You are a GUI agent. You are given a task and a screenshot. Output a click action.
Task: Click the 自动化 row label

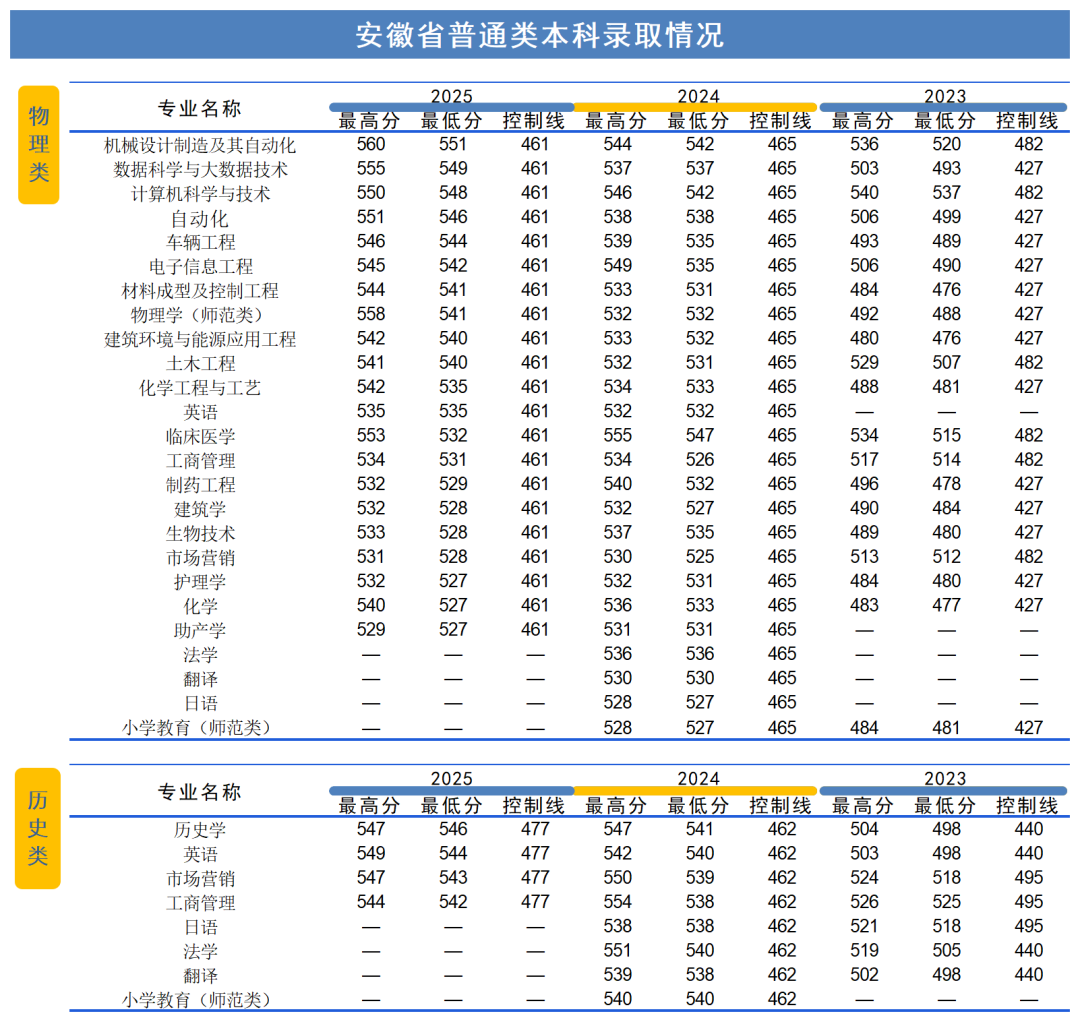200,218
